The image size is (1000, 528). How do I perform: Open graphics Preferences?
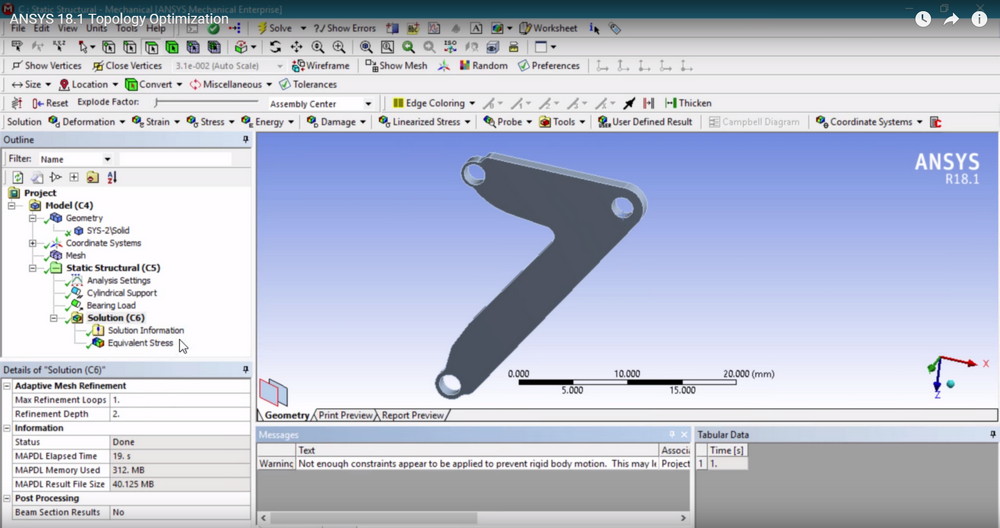pyautogui.click(x=549, y=66)
